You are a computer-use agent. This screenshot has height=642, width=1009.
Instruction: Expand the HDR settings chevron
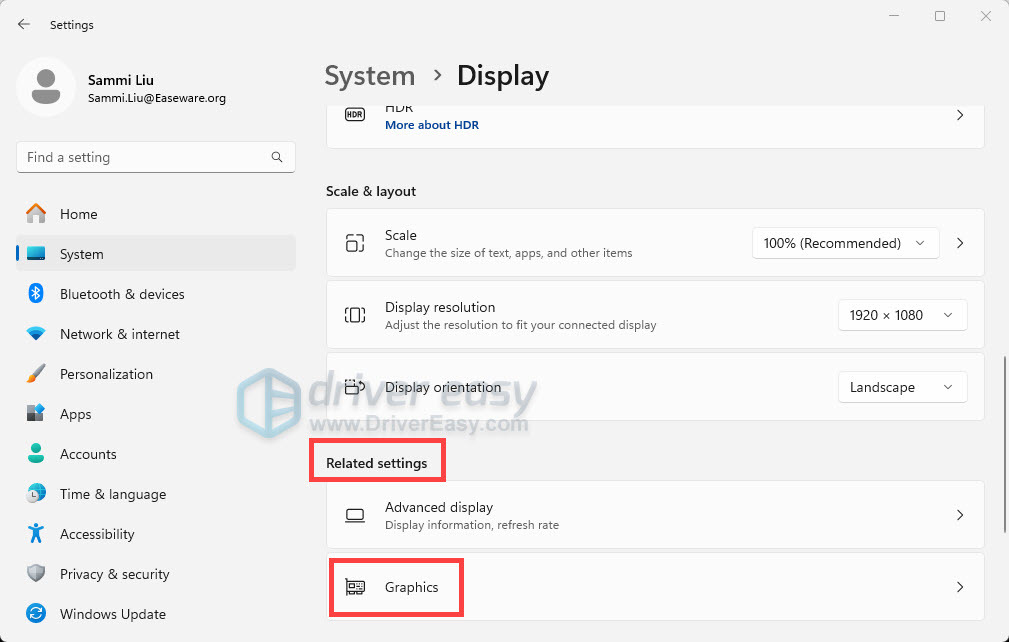[x=960, y=116]
